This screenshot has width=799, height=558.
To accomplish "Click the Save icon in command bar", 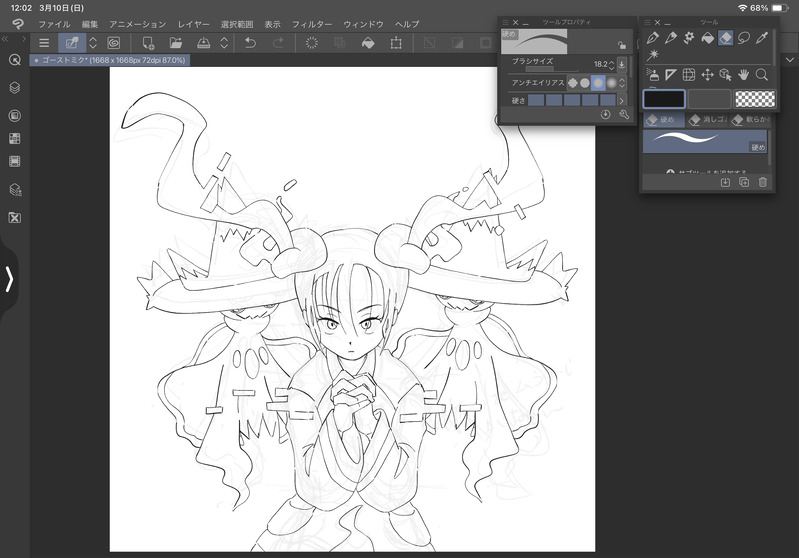I will tap(203, 43).
